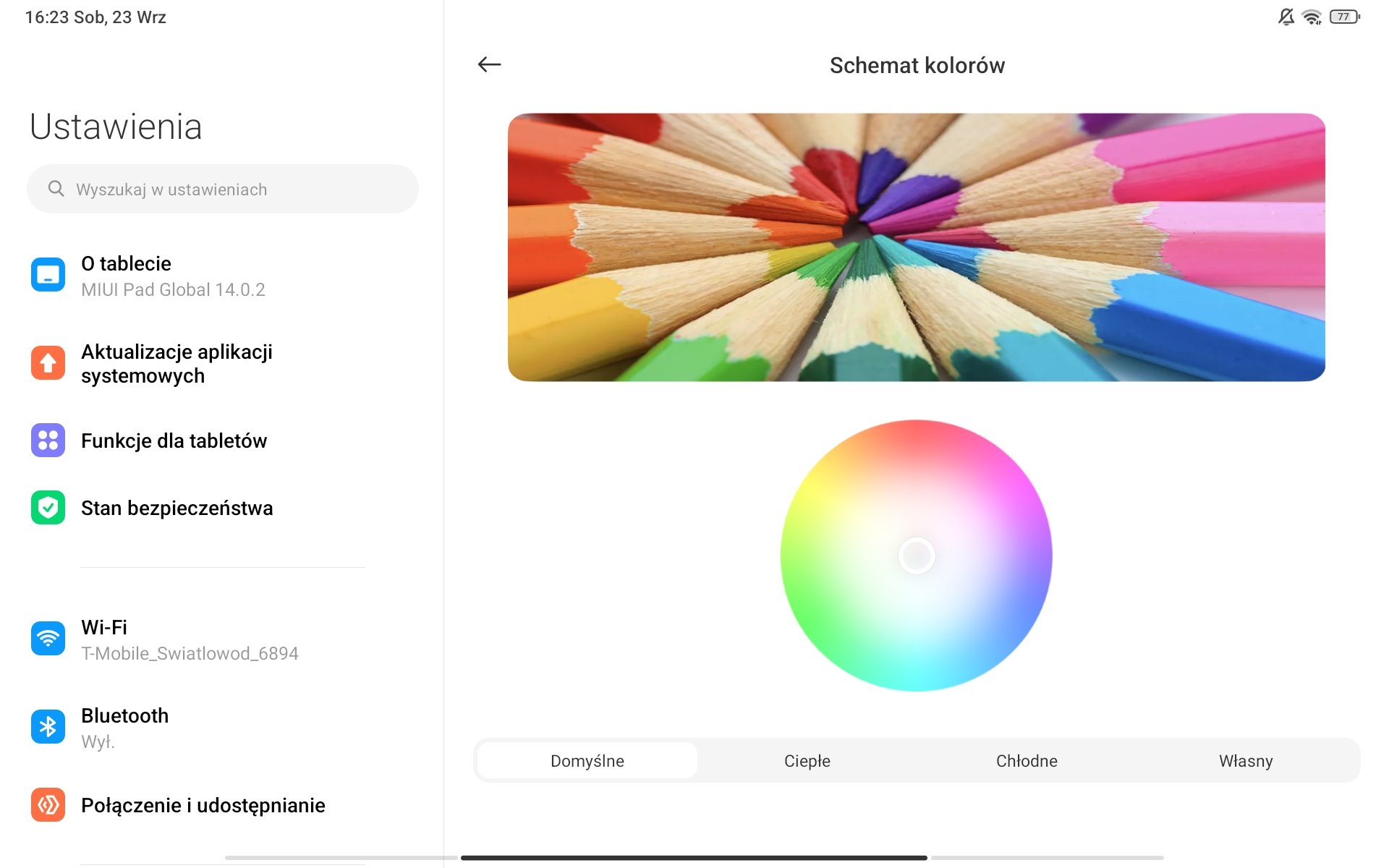The width and height of the screenshot is (1389, 868).
Task: Tap the Schemat kolorów page title
Action: pyautogui.click(x=917, y=66)
